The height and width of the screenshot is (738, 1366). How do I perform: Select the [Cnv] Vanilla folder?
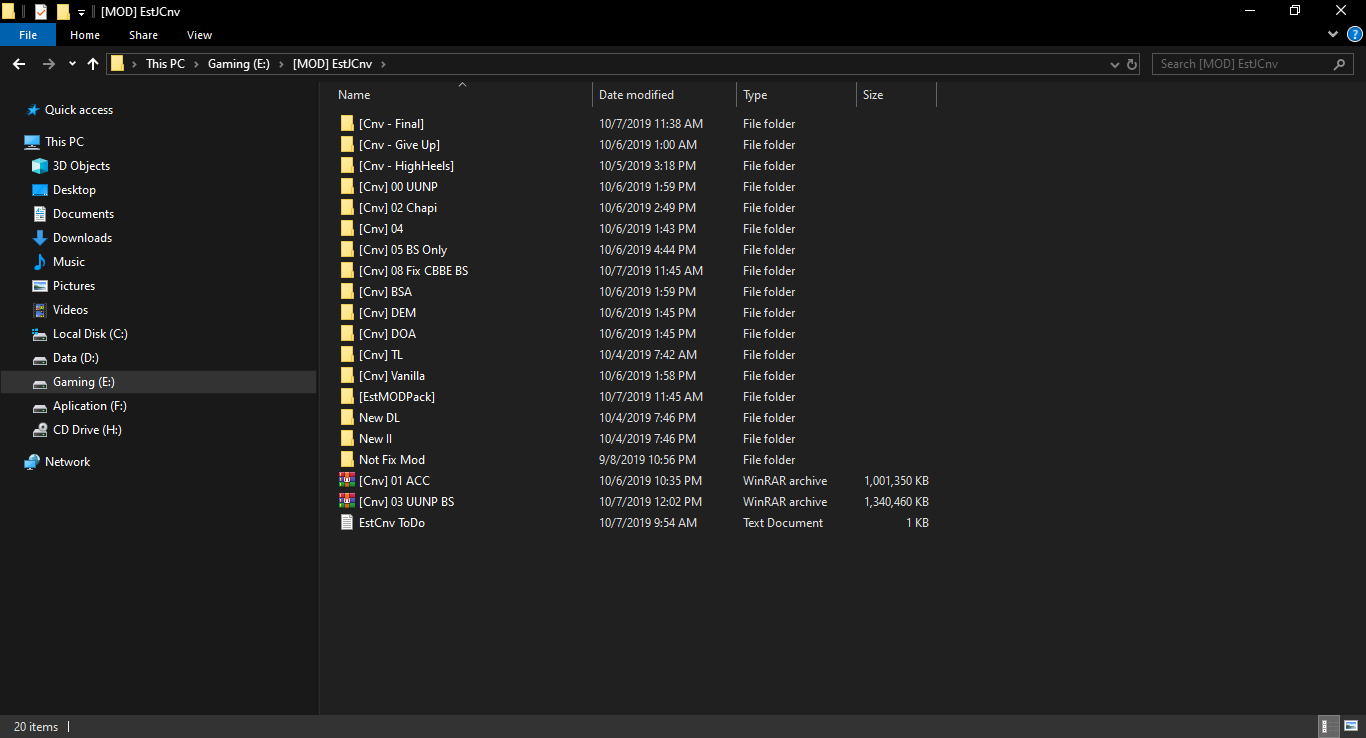click(x=392, y=376)
